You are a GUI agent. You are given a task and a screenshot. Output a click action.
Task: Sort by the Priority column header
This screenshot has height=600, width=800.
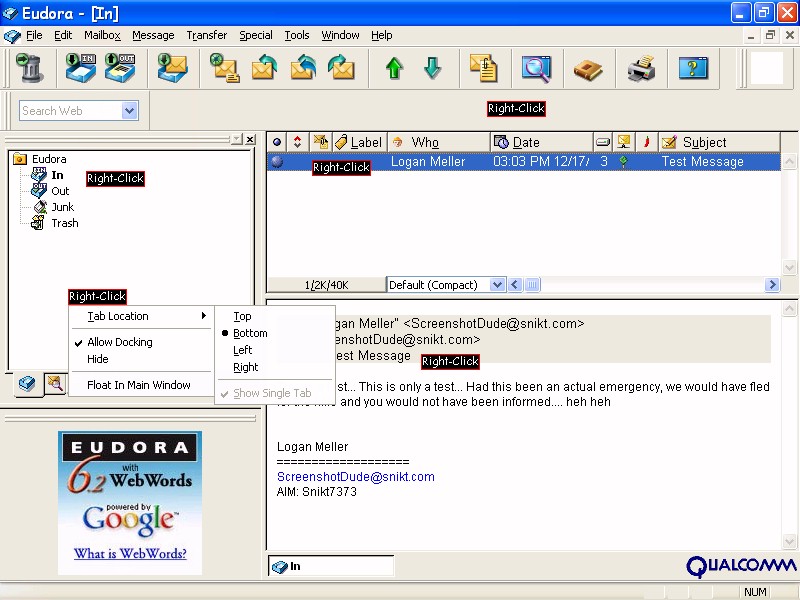point(297,142)
